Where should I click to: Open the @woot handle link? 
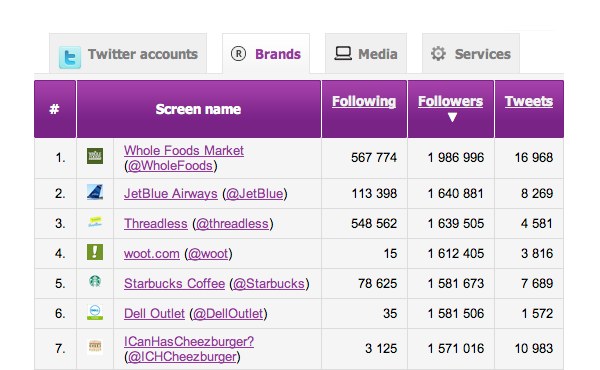click(x=208, y=254)
